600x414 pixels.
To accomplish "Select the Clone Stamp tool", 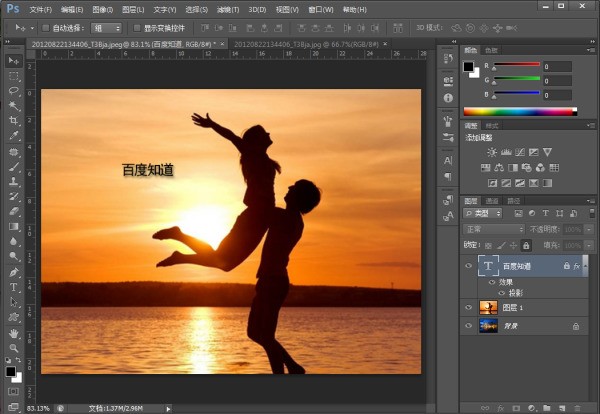I will (x=14, y=181).
